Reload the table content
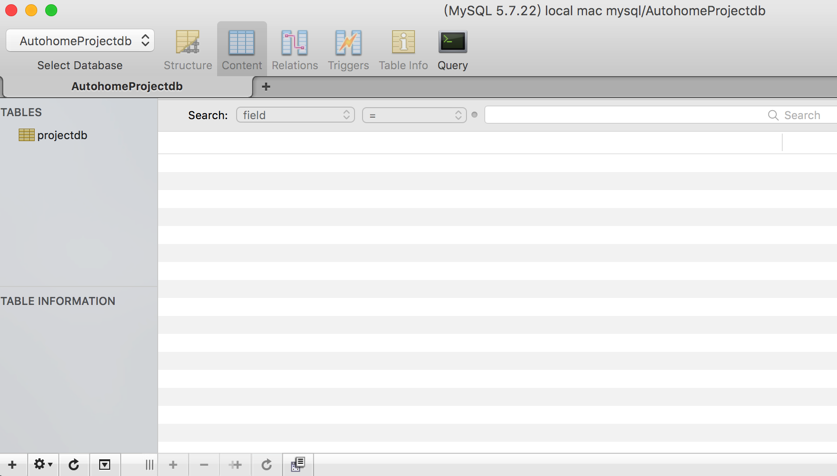This screenshot has width=837, height=476. [x=266, y=465]
